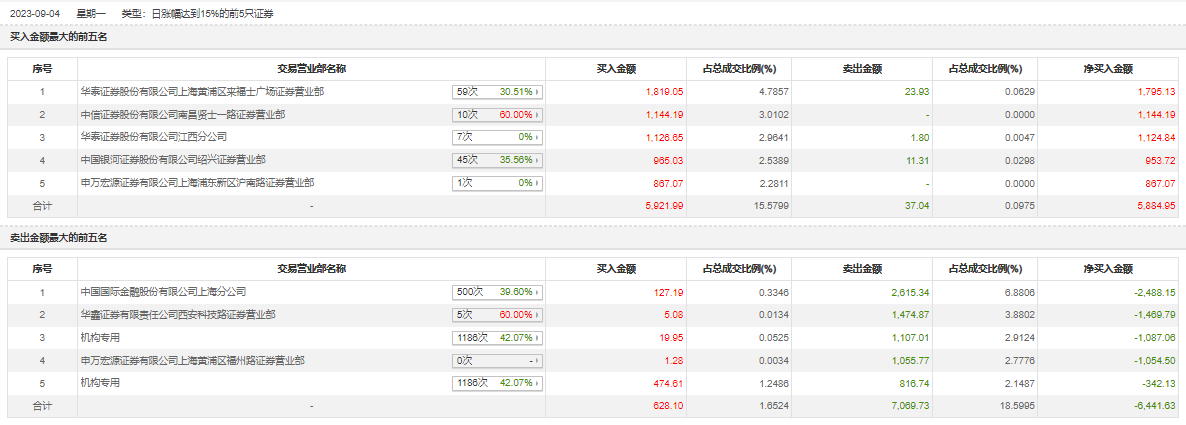
Task: Expand the 5次 60.00% stats box in sell table
Action: [x=497, y=315]
